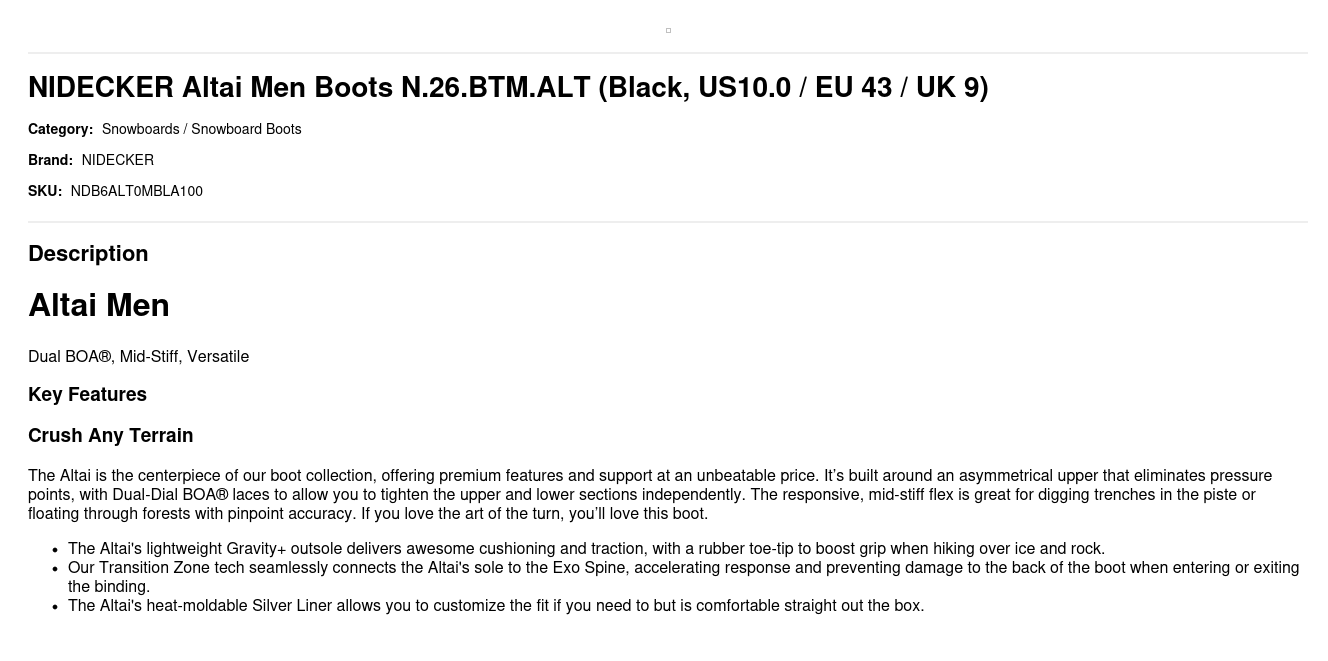Click the large "Altai Men" heading
This screenshot has height=661, width=1328.
99,305
